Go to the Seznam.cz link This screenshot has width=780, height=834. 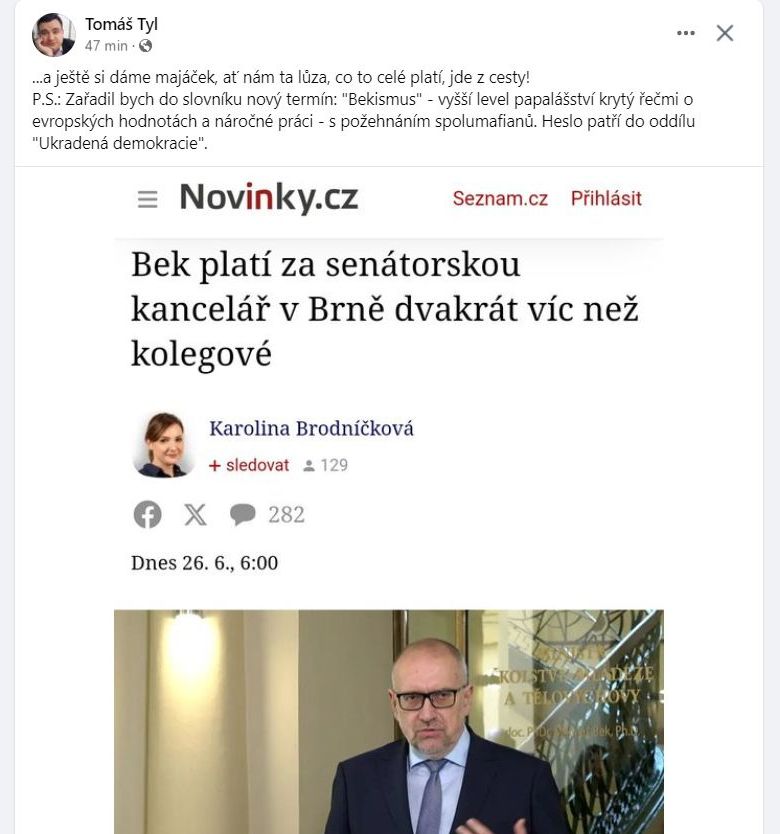pos(500,198)
